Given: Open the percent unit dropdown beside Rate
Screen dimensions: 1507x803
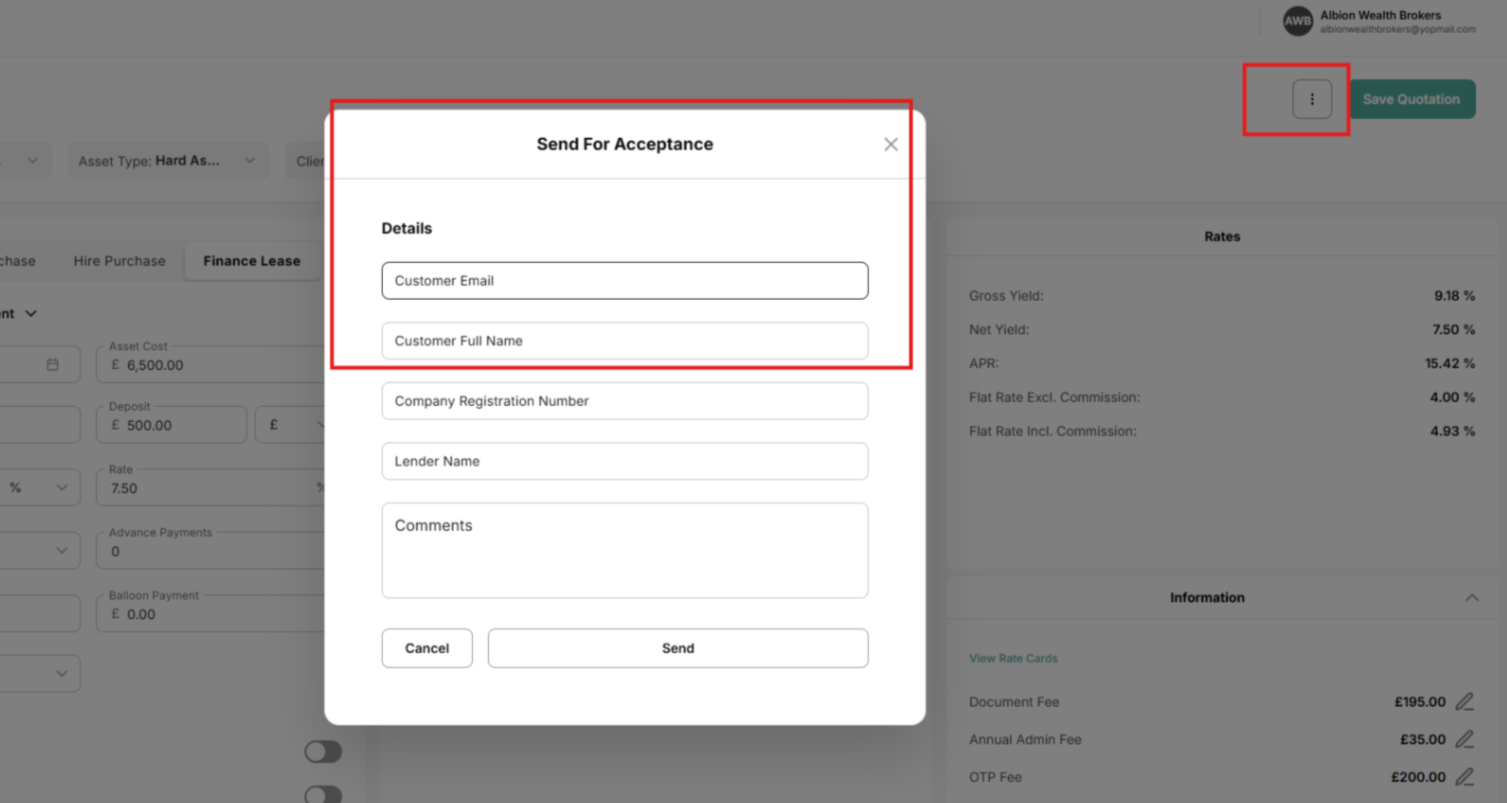Looking at the screenshot, I should (38, 488).
